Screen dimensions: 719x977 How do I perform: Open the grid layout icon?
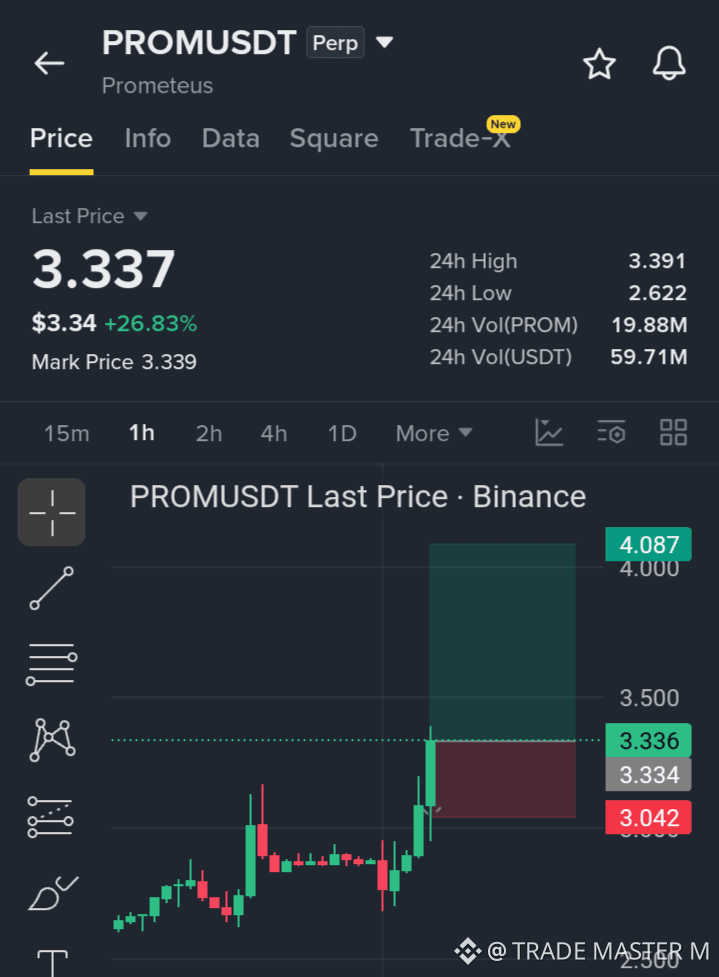(674, 432)
